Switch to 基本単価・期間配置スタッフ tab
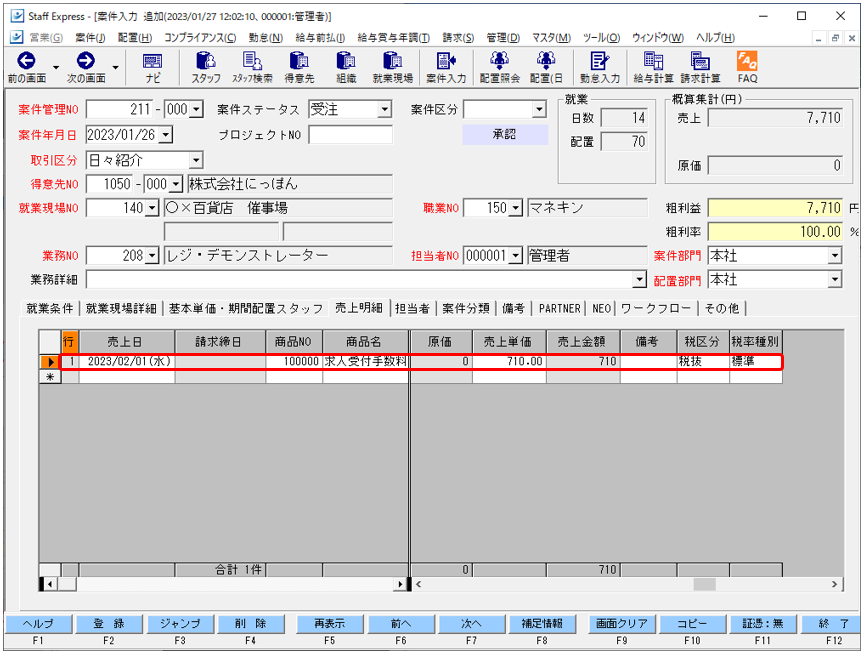Screen dimensions: 865x655 tap(245, 308)
